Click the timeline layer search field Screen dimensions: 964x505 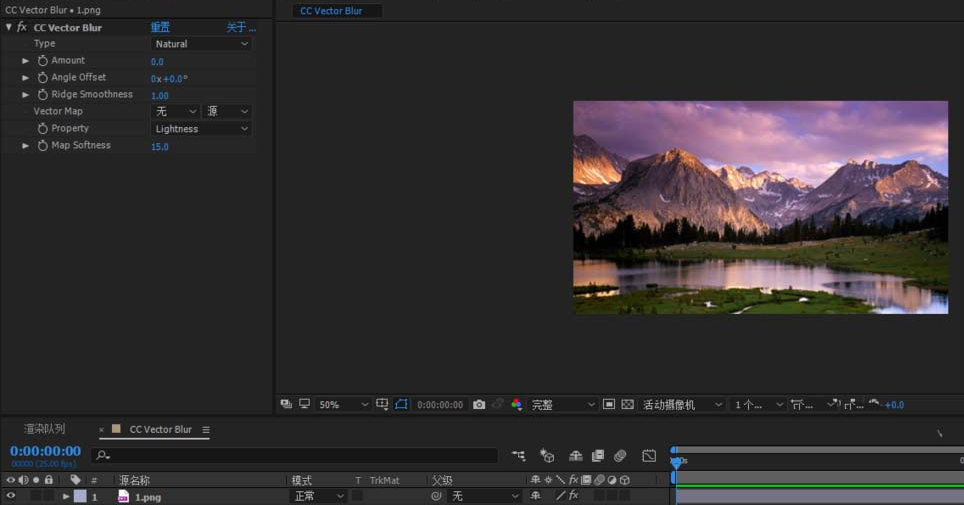coord(295,455)
